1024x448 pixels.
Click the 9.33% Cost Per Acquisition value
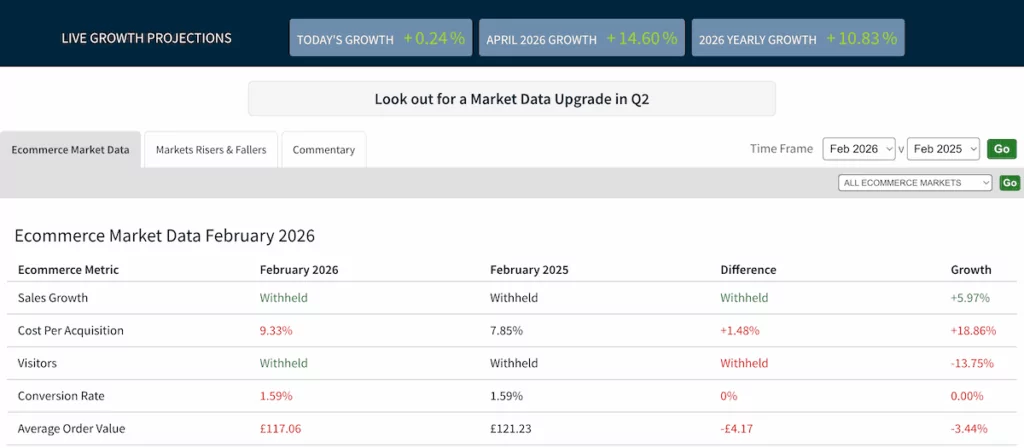pyautogui.click(x=276, y=330)
